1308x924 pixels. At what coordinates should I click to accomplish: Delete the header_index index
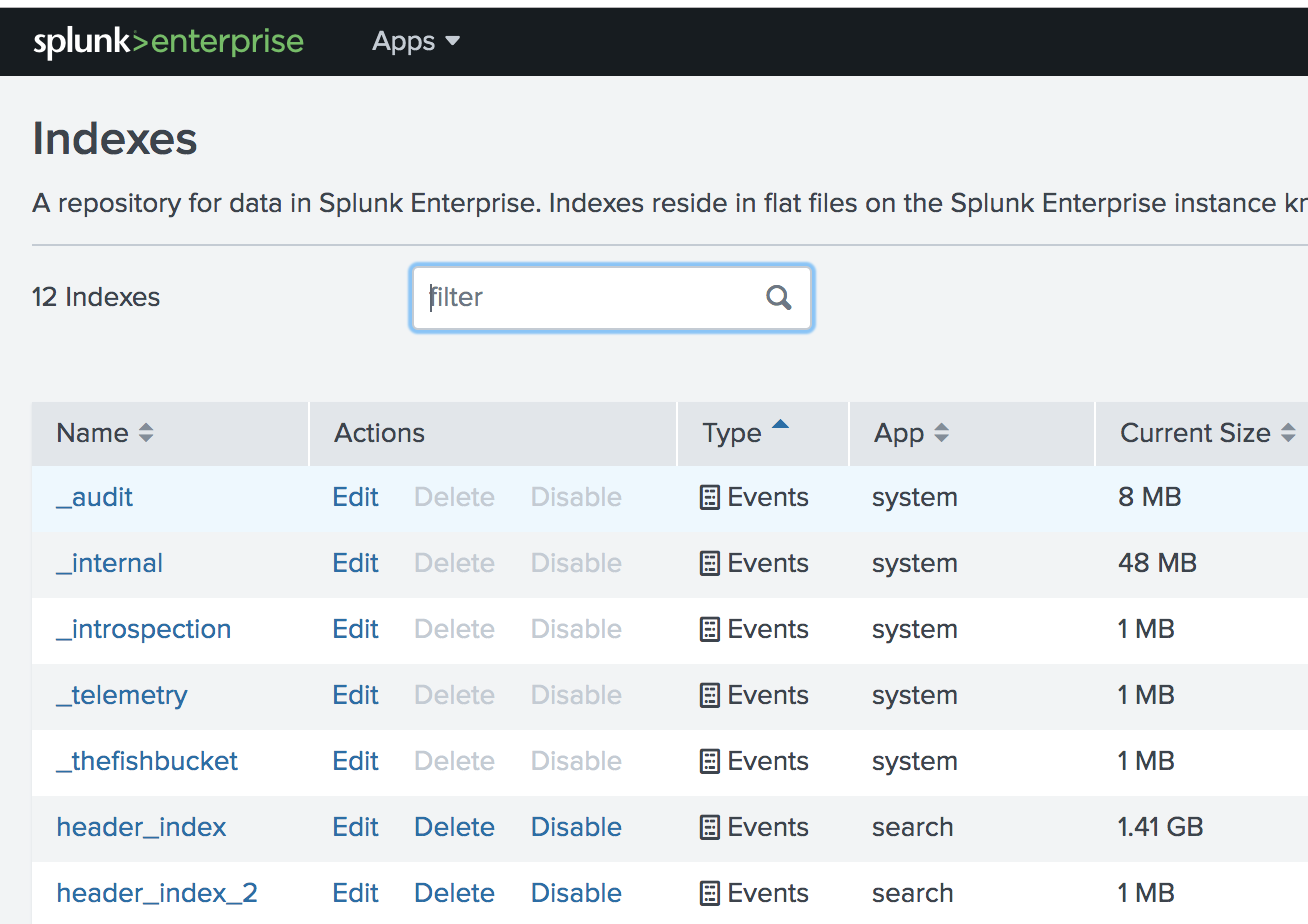tap(454, 827)
